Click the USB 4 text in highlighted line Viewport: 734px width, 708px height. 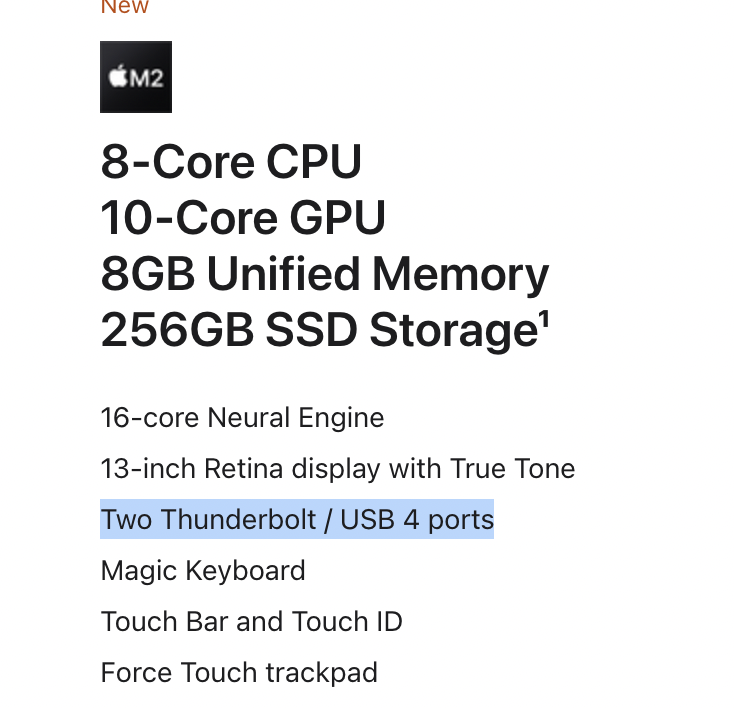pyautogui.click(x=379, y=519)
